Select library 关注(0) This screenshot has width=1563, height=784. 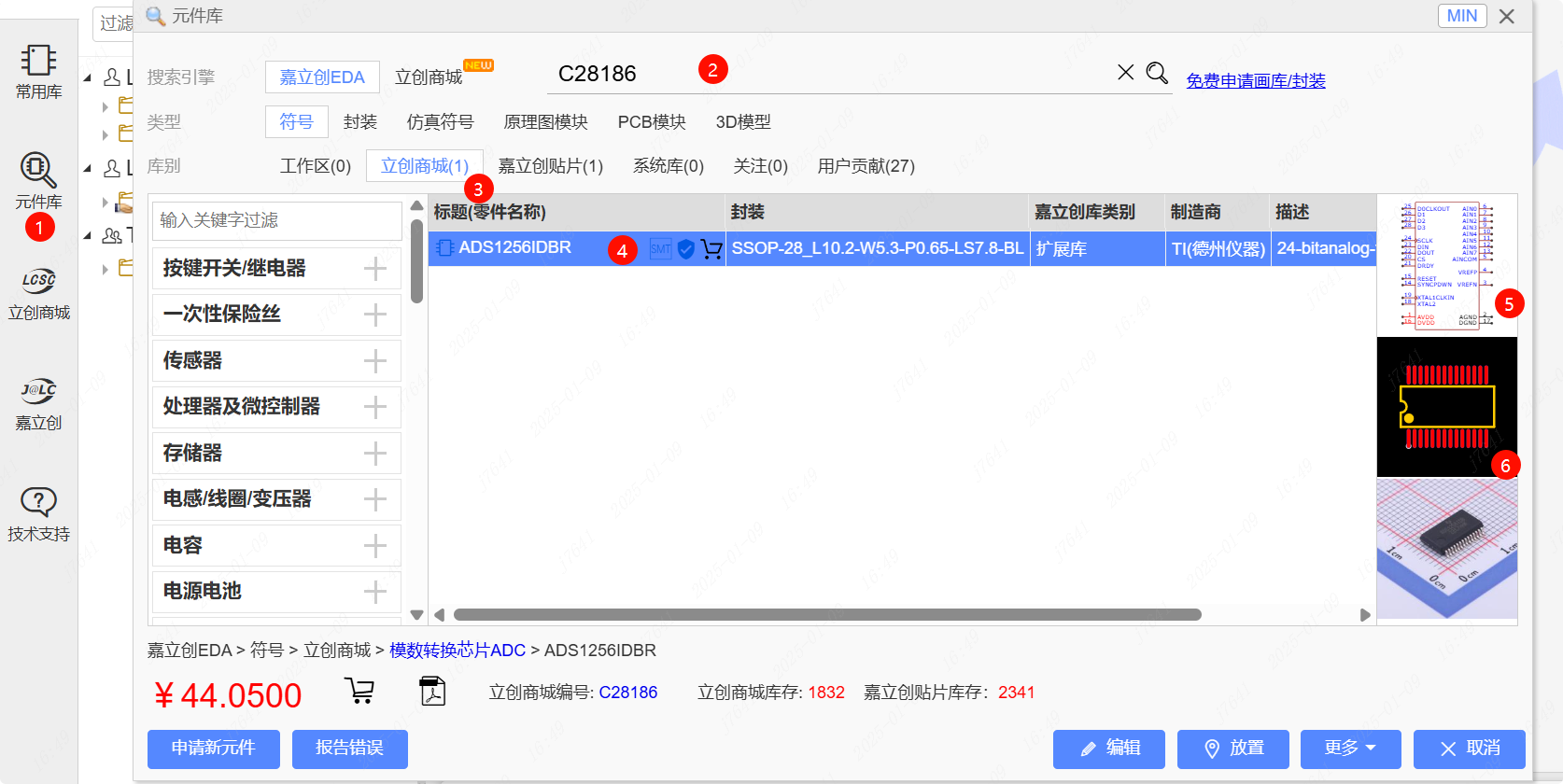pos(761,166)
